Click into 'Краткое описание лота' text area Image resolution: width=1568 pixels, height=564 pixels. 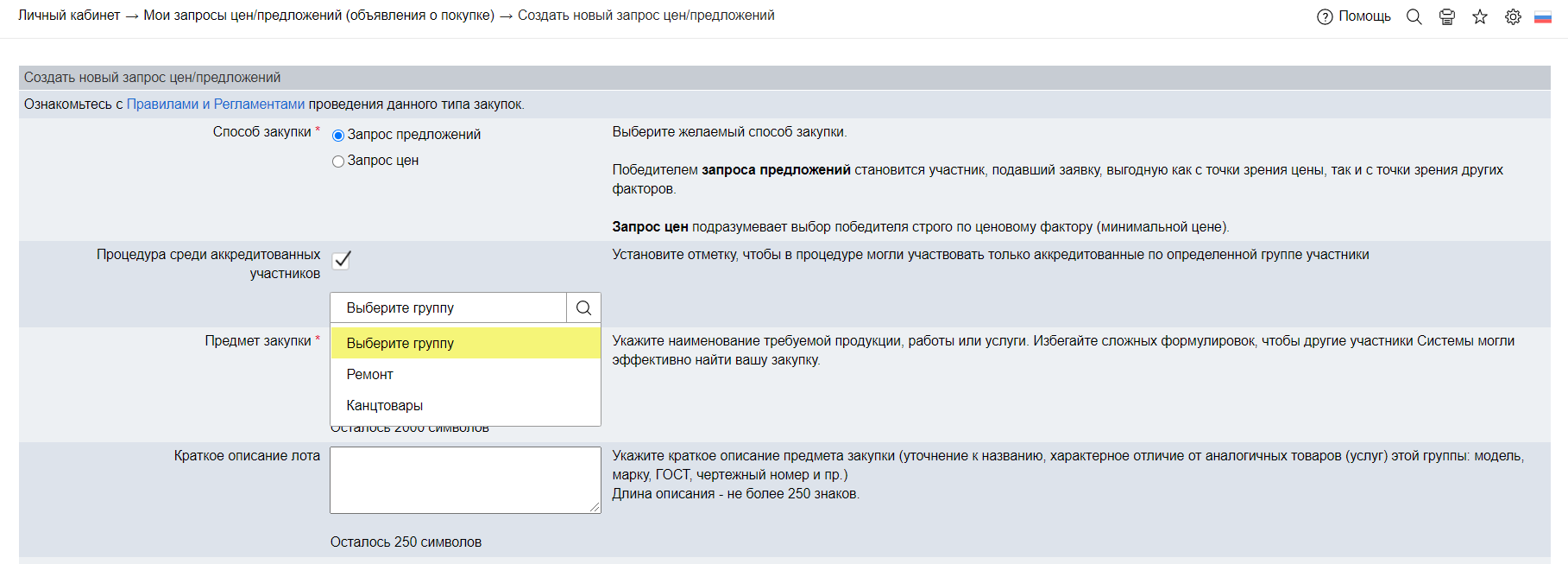464,479
